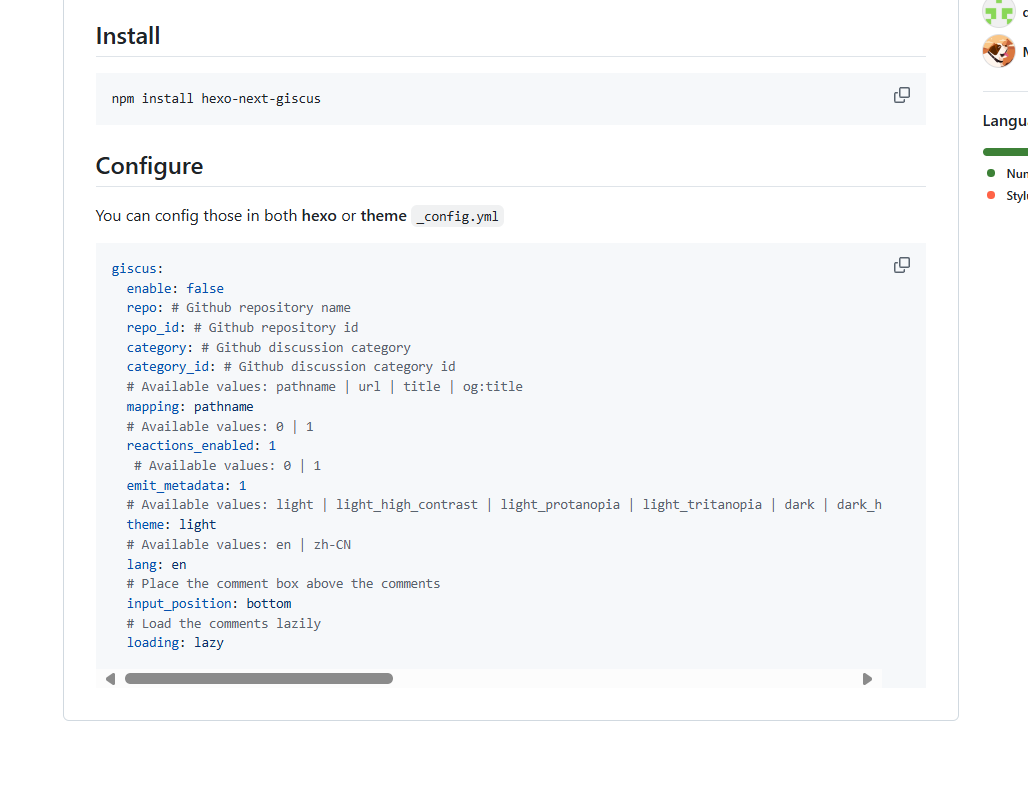The width and height of the screenshot is (1028, 788).
Task: Click the 'giscus:' line
Action: point(137,269)
